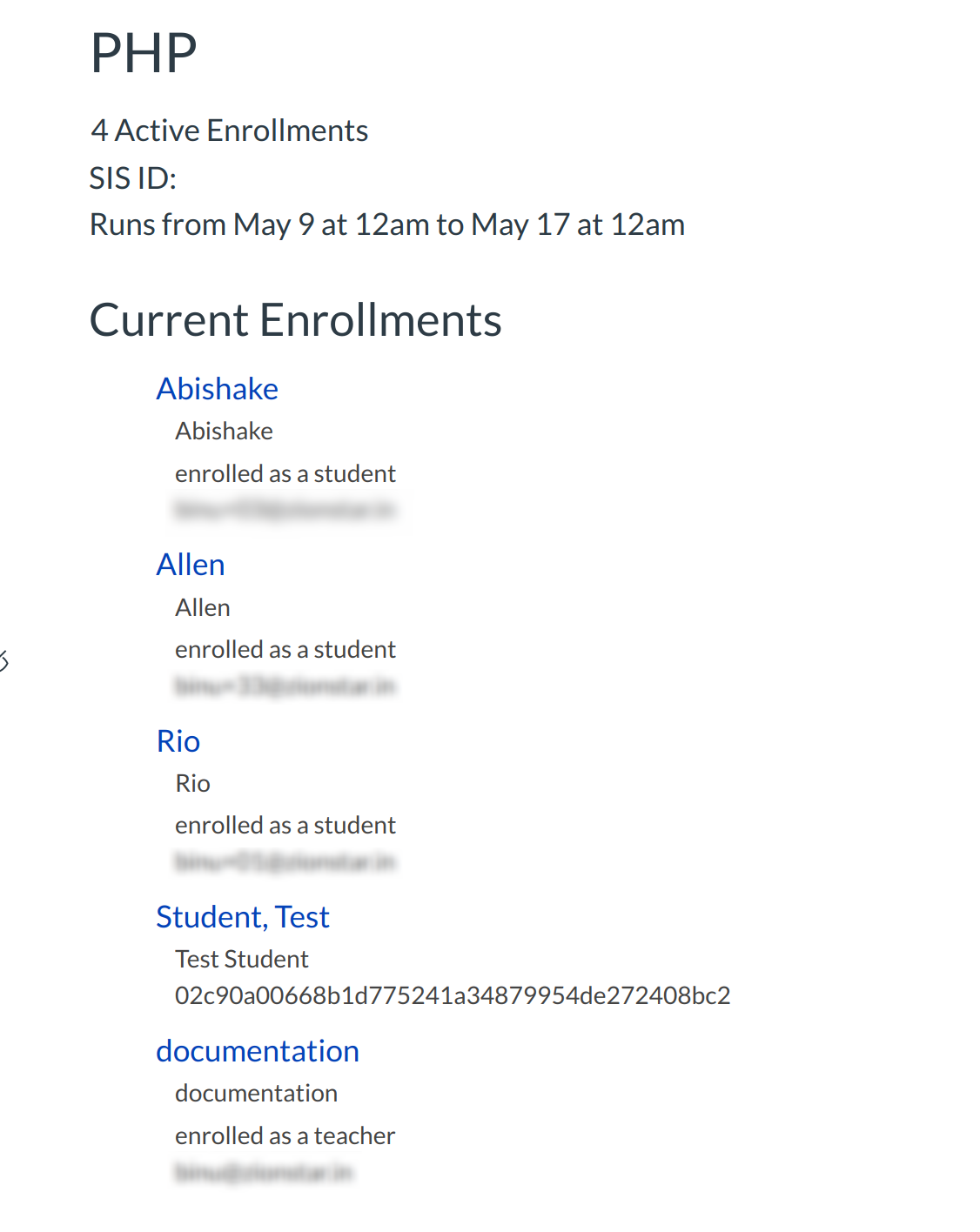The height and width of the screenshot is (1232, 980).
Task: Open the "Student, Test" link
Action: tap(243, 917)
